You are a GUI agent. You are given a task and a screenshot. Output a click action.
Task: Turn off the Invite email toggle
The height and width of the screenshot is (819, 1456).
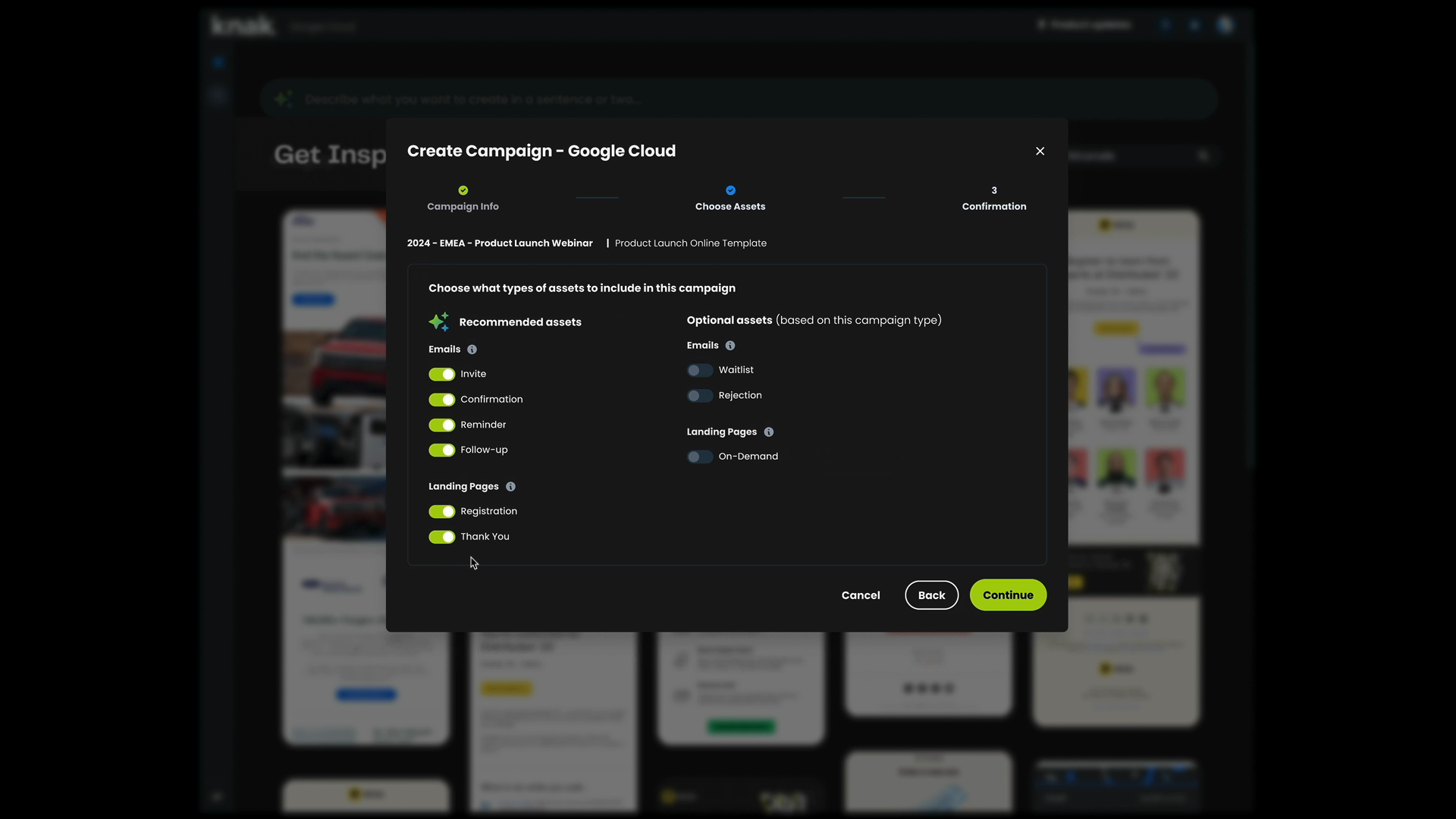441,374
